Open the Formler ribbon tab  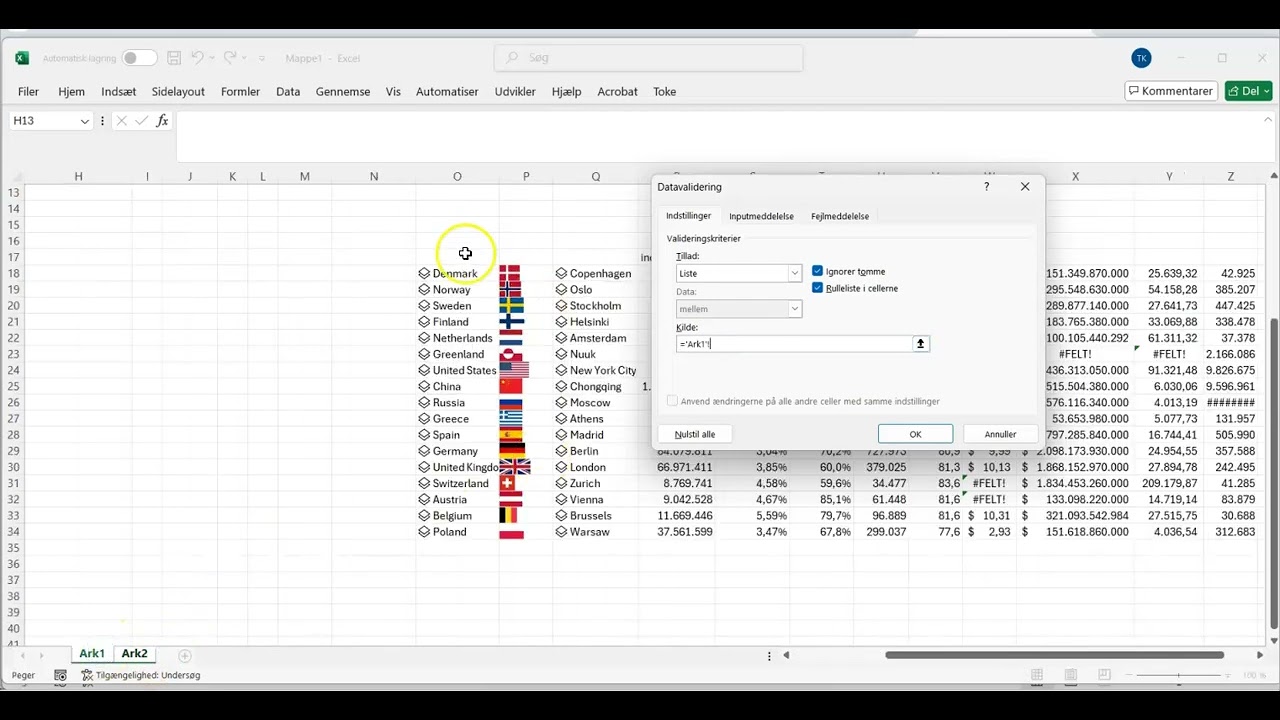click(240, 91)
